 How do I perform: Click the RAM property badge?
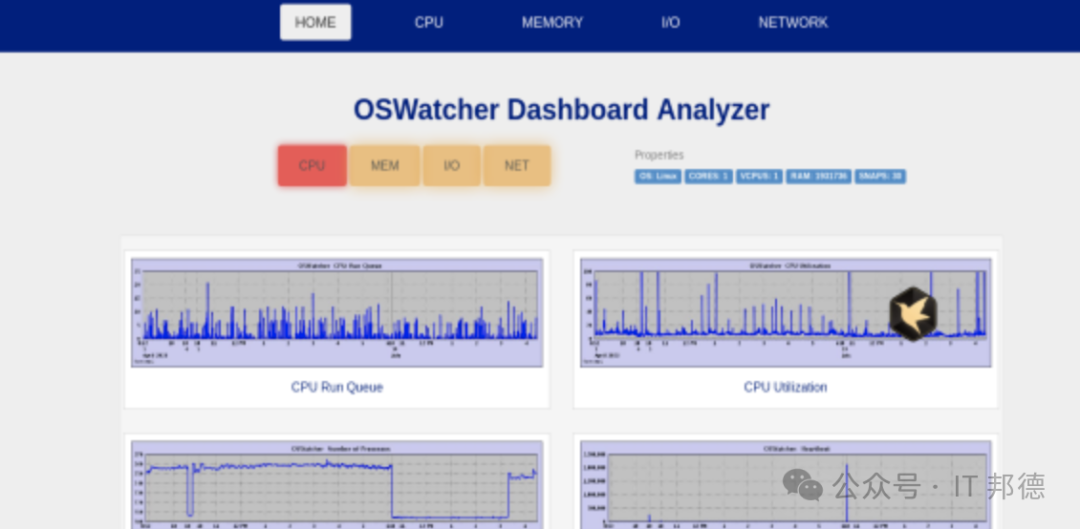(819, 176)
